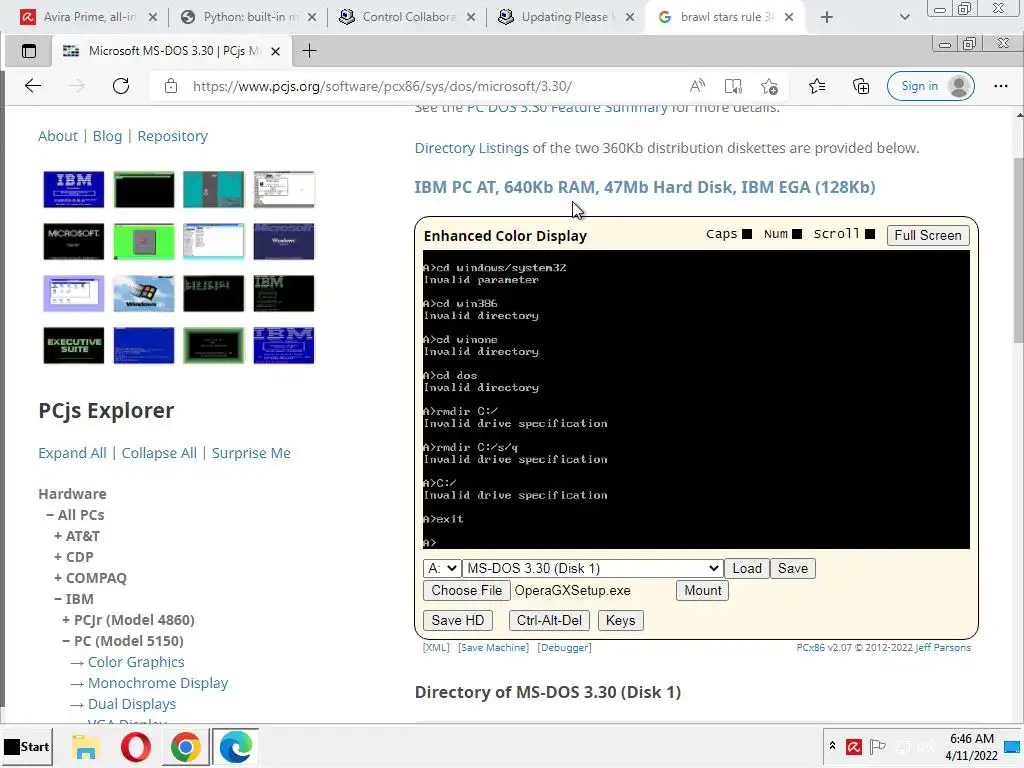Open Dual Displays machine link
1024x768 pixels.
[132, 704]
